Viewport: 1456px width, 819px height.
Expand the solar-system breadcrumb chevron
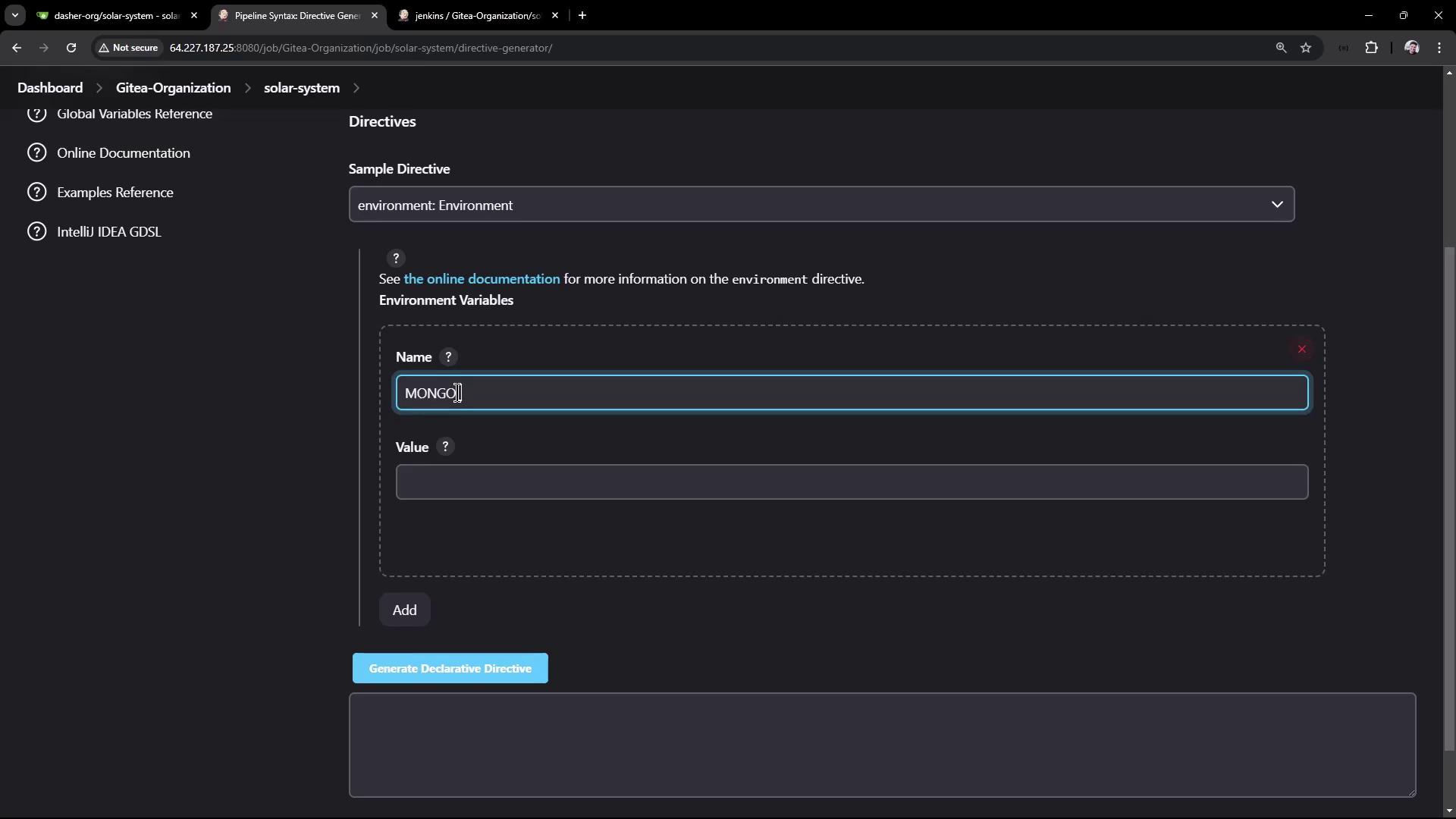coord(356,88)
